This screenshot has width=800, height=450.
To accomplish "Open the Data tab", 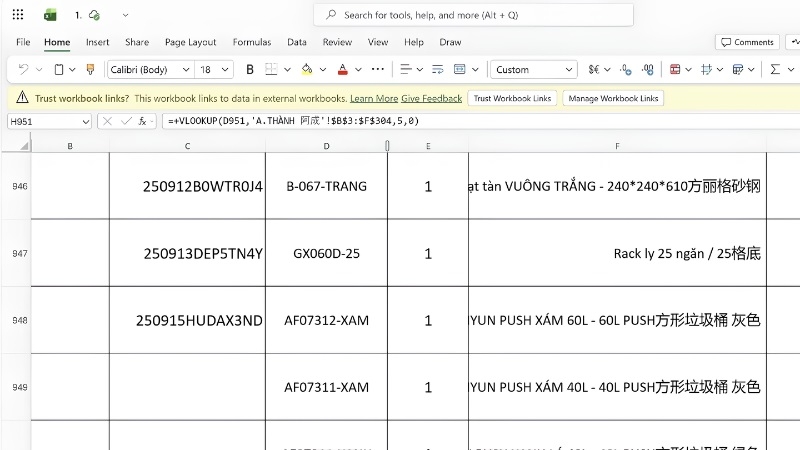I will tap(296, 42).
